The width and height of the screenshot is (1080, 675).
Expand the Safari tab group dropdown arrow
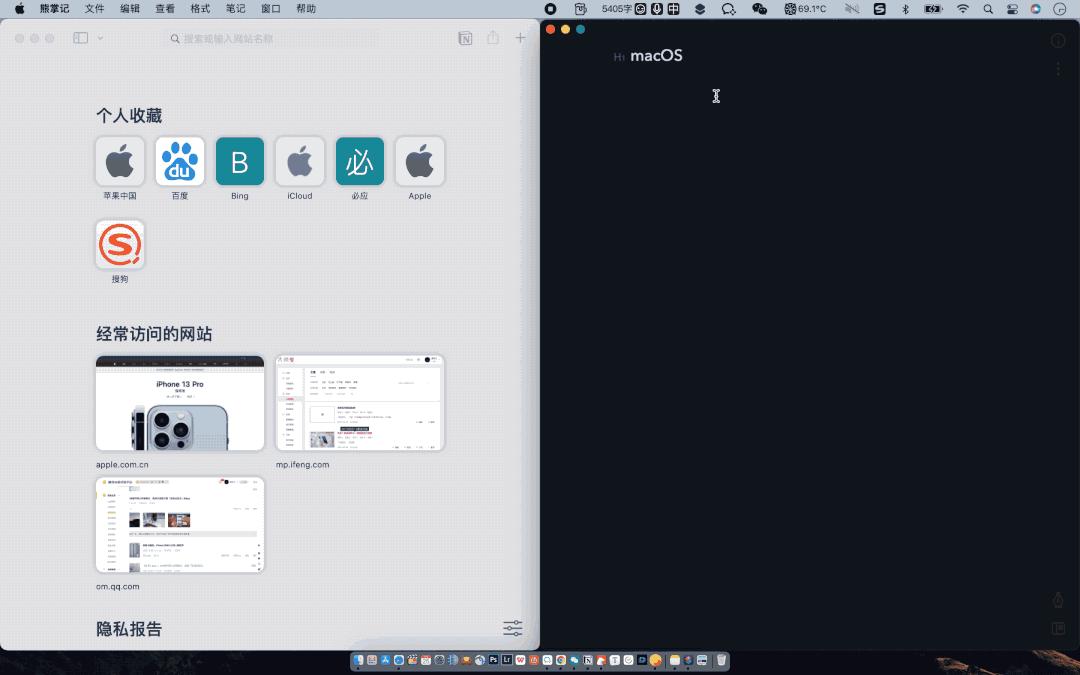(x=100, y=38)
